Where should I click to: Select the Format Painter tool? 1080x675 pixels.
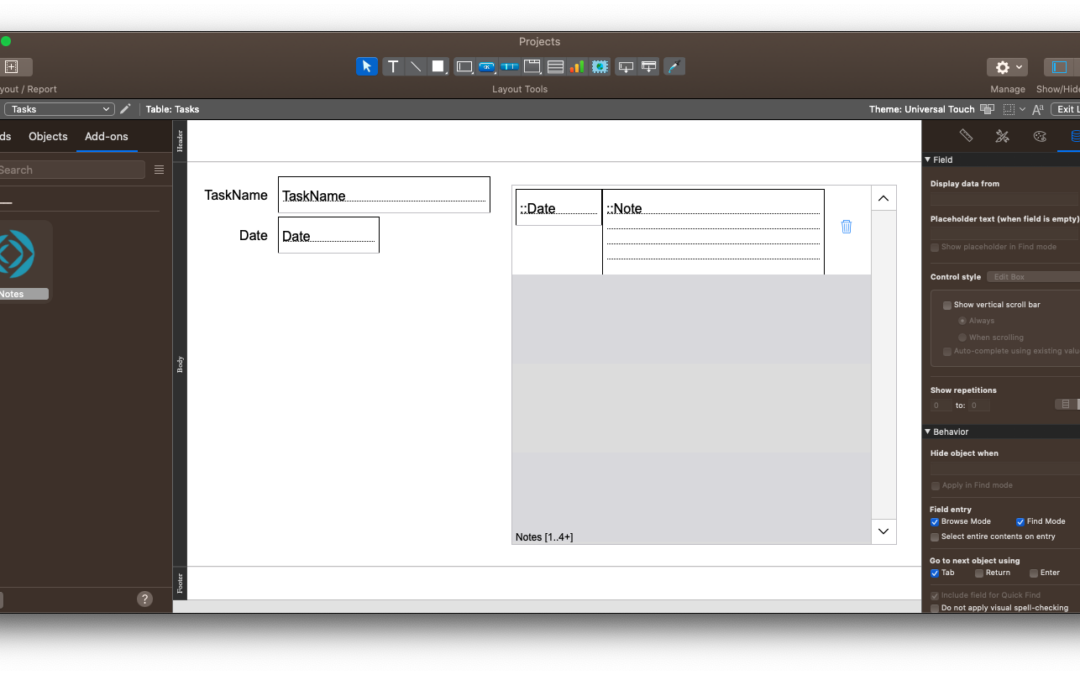674,67
